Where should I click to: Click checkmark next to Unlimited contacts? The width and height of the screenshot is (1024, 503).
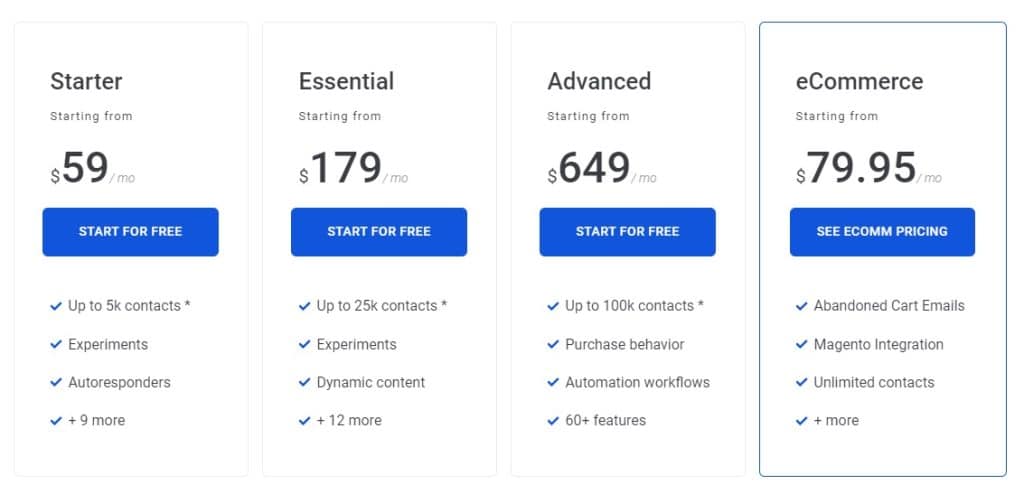[802, 382]
